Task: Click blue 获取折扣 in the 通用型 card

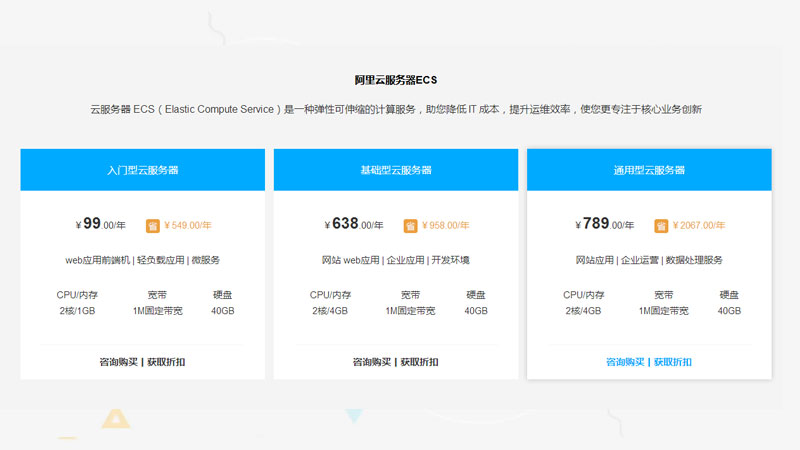Action: click(x=673, y=362)
